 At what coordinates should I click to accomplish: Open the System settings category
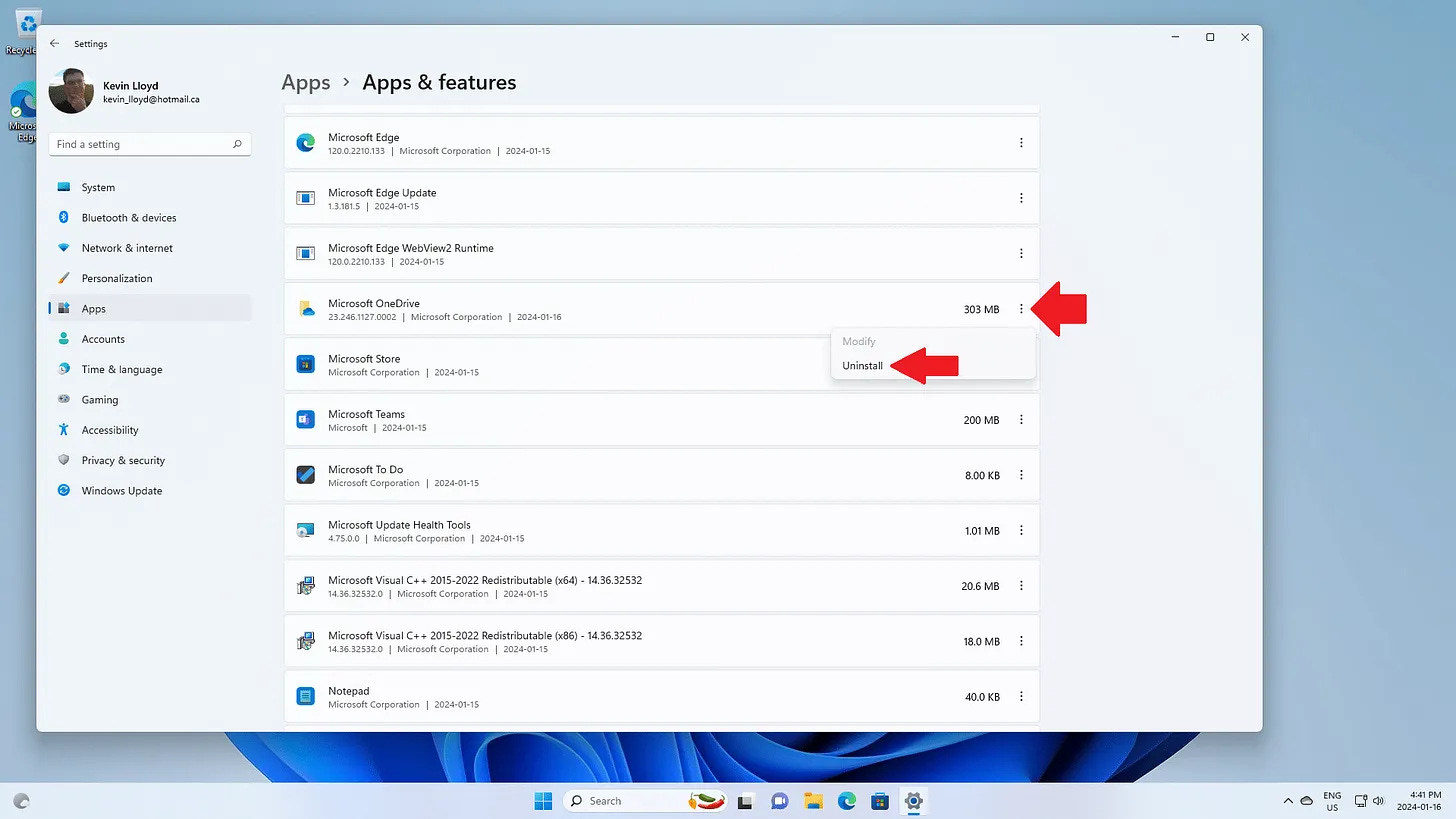coord(150,187)
